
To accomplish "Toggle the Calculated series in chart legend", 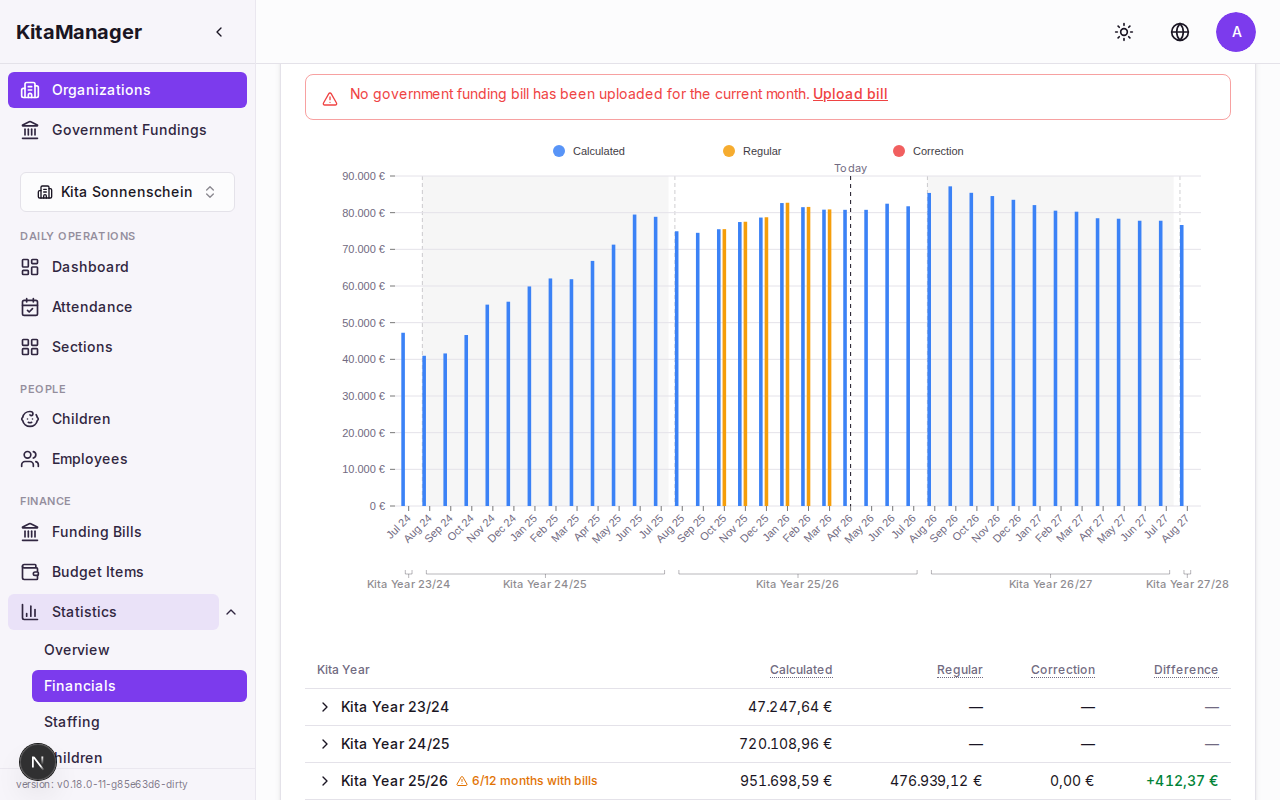I will [x=589, y=151].
